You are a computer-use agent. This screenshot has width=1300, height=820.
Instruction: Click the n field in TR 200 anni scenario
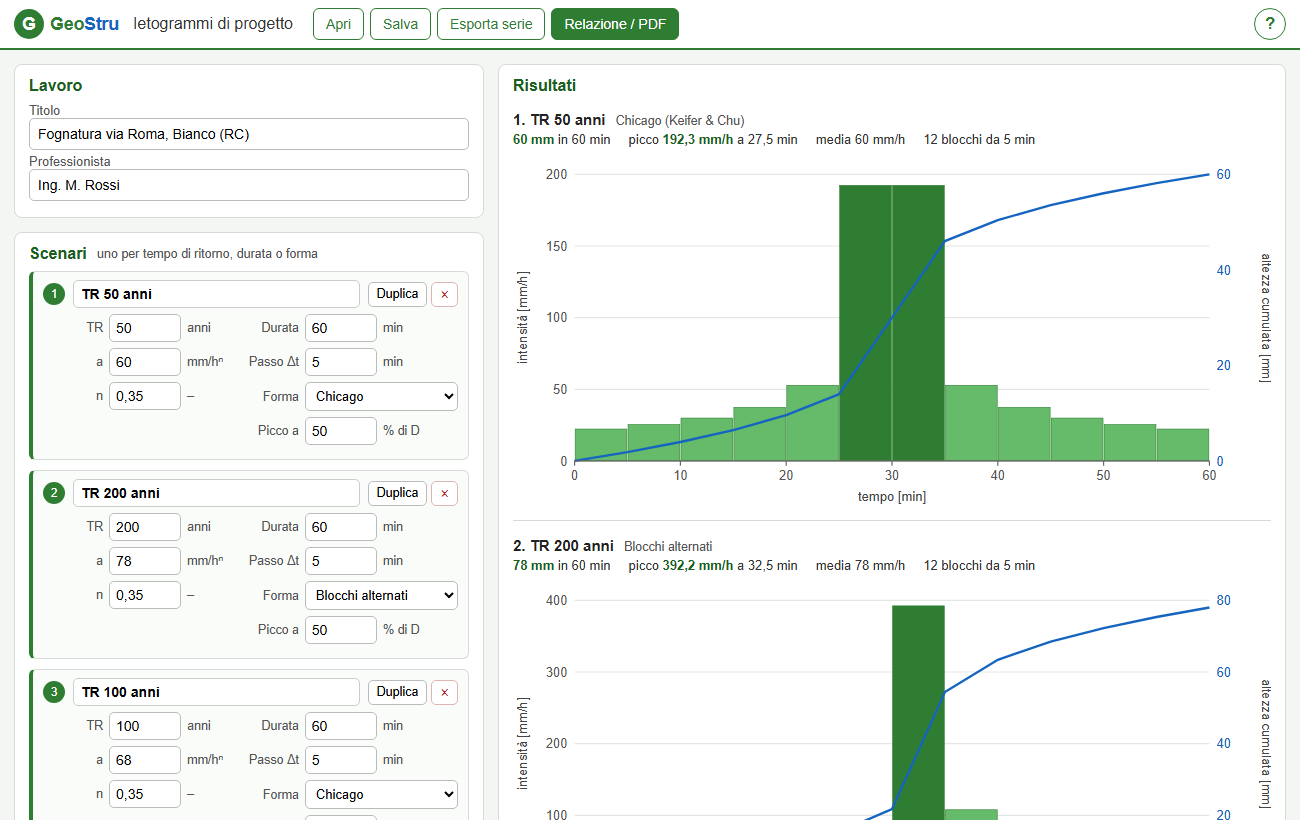point(145,595)
